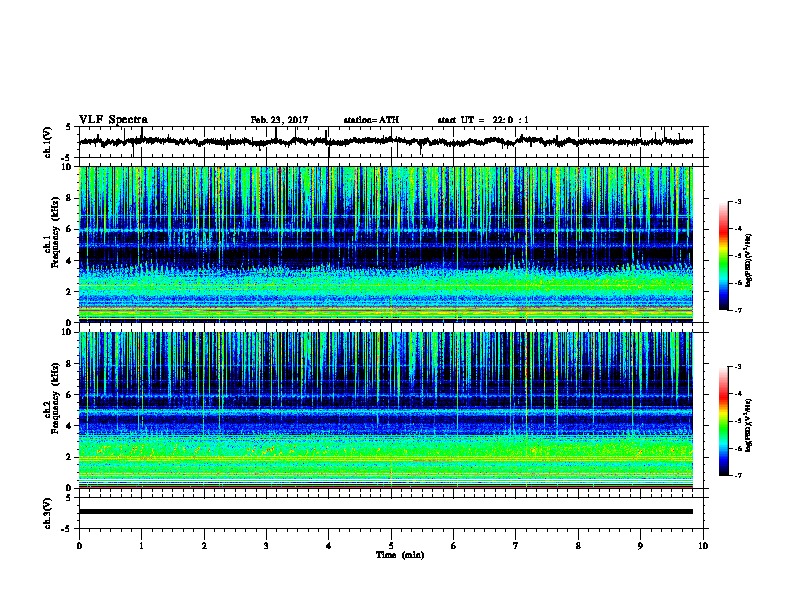The image size is (792, 612).
Task: Click the ch.2 spectrogram plot
Action: [x=386, y=410]
